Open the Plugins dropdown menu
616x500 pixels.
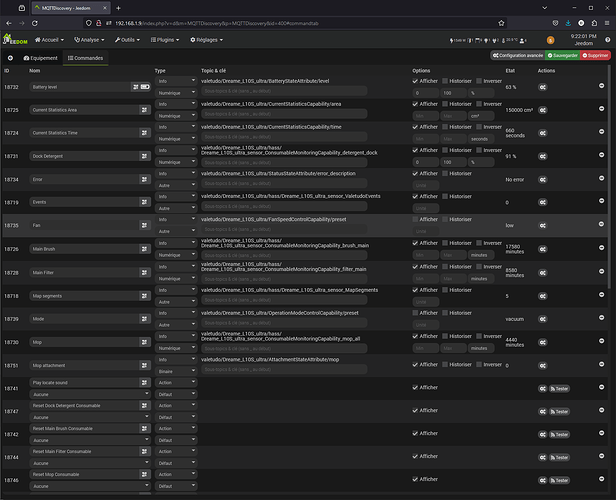click(167, 40)
